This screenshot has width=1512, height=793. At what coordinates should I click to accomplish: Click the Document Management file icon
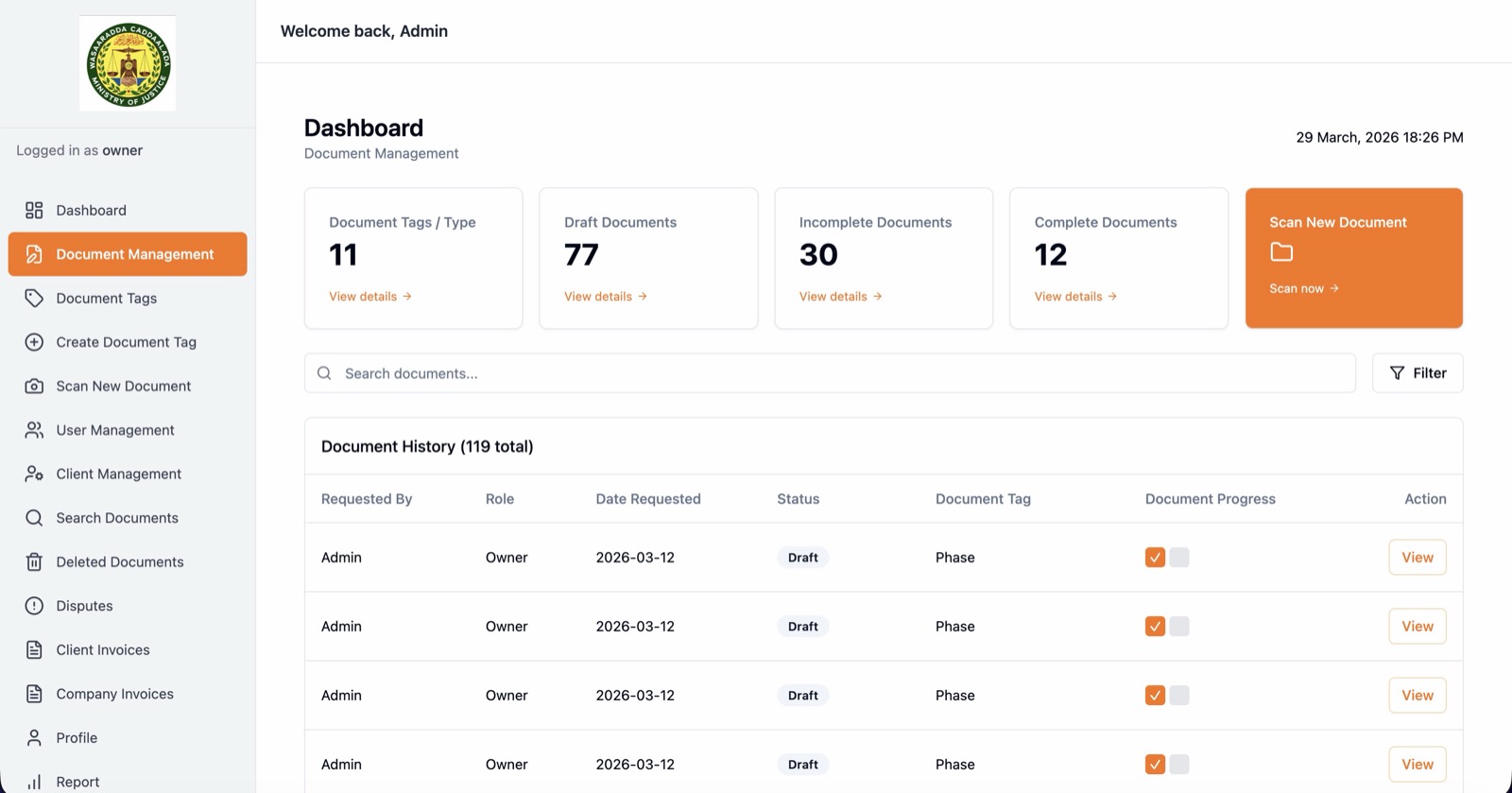(x=34, y=254)
